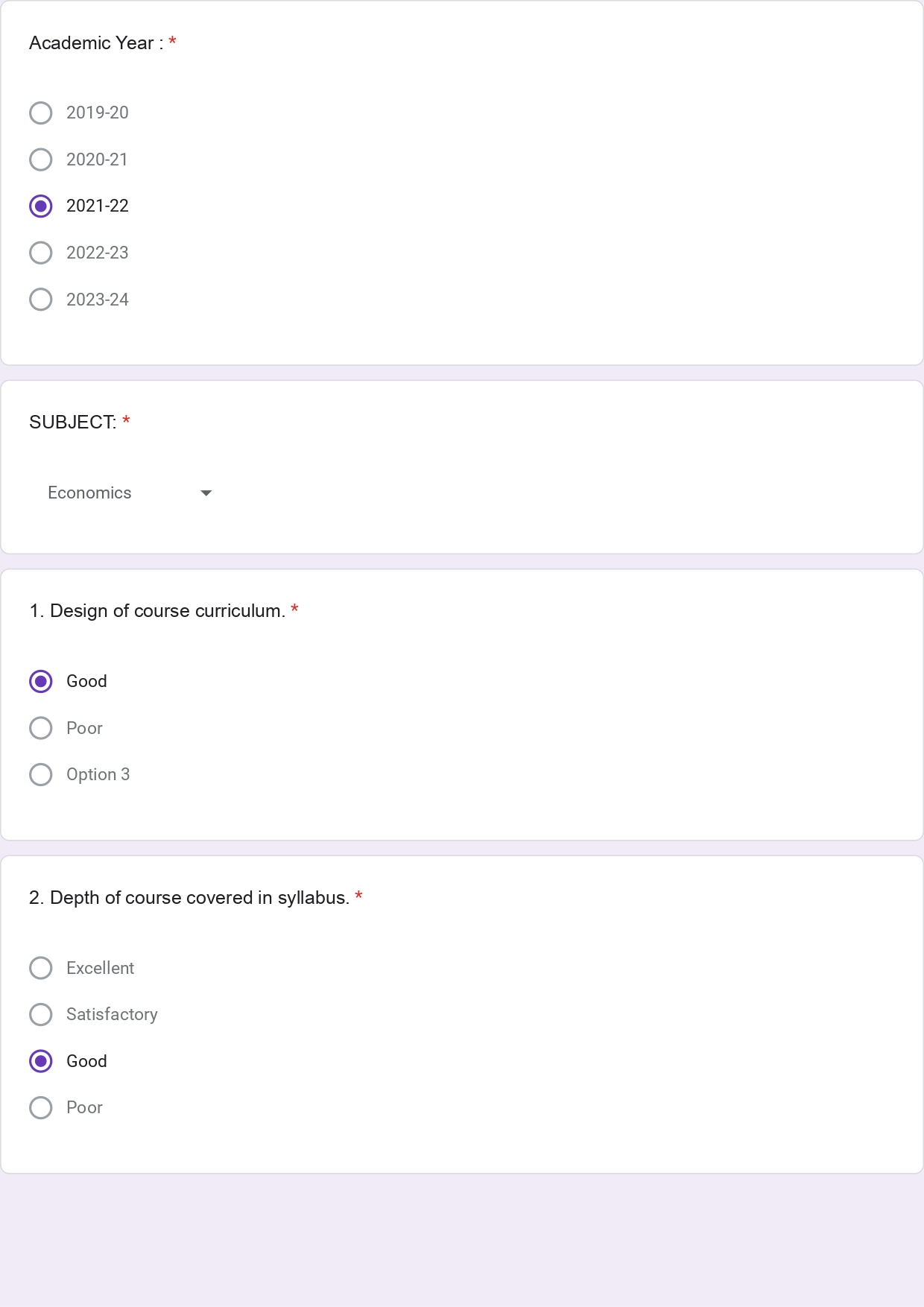Select Option 3 for curriculum design
This screenshot has width=924, height=1307.
tap(41, 775)
